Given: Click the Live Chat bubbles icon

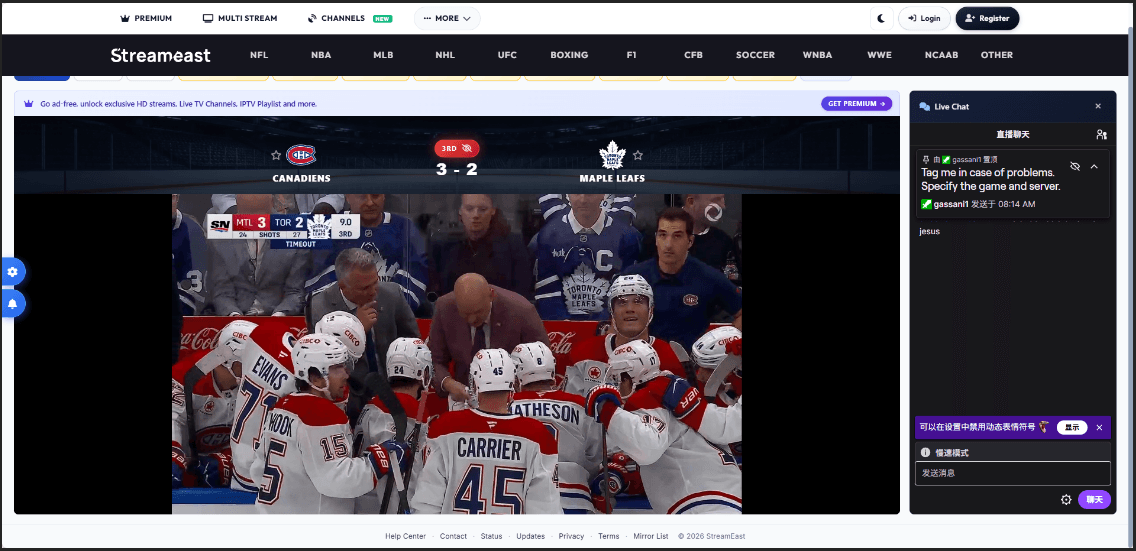Looking at the screenshot, I should point(924,106).
